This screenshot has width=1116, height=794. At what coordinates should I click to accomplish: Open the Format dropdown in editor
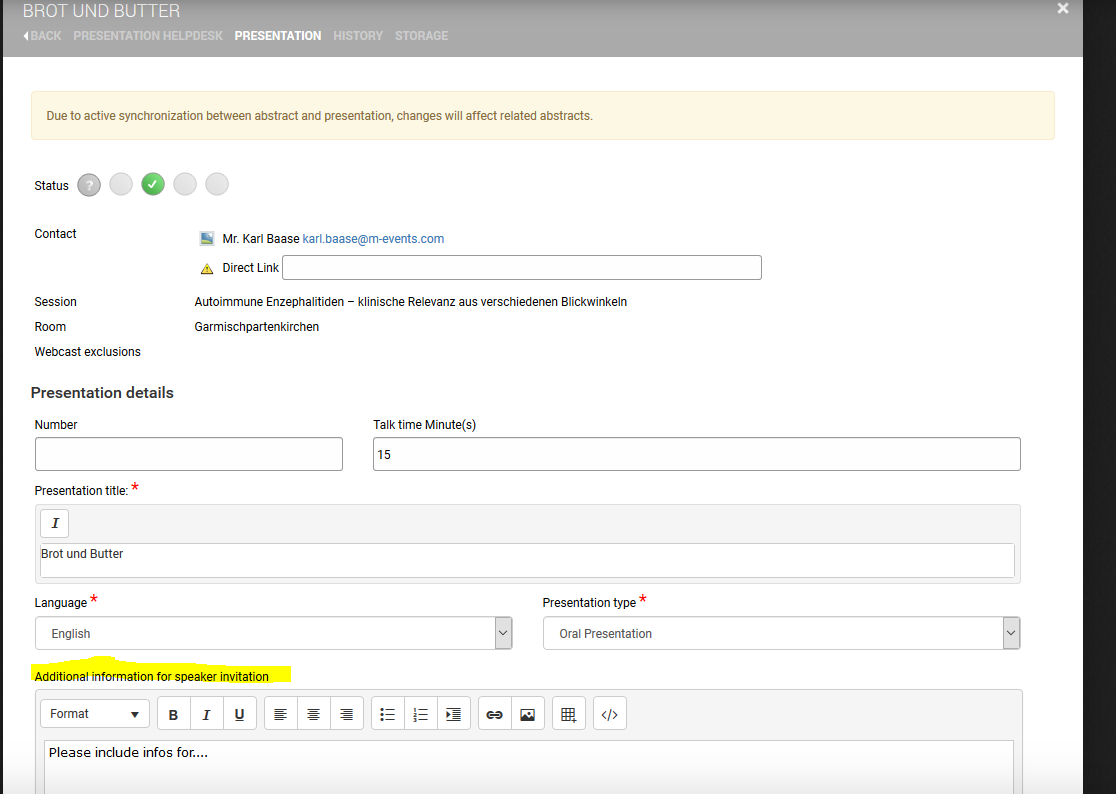click(95, 714)
